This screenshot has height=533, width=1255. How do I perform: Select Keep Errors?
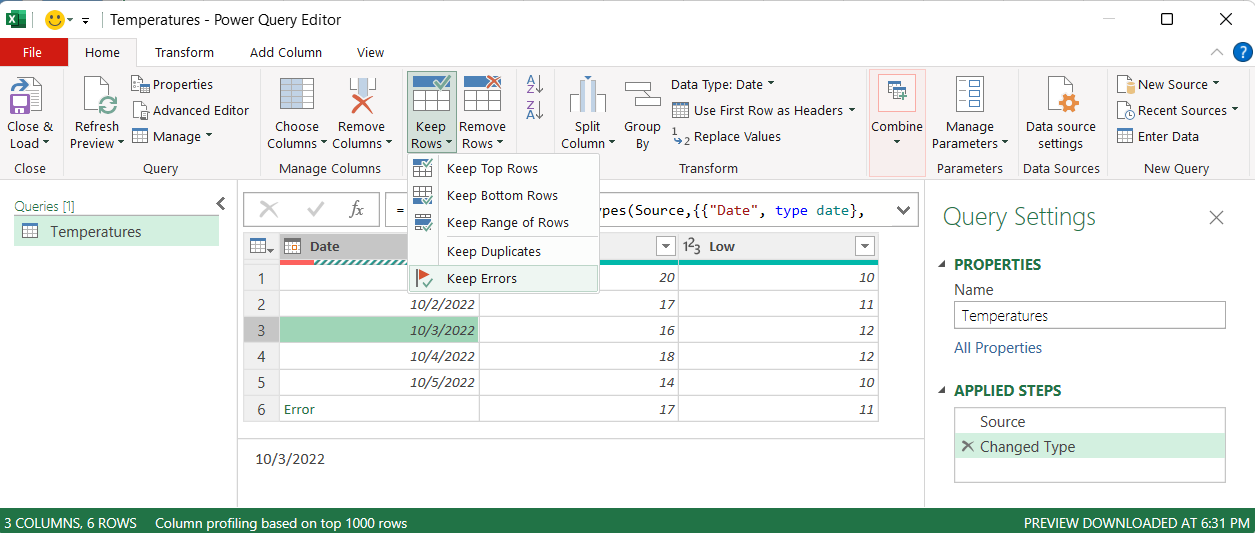coord(503,278)
